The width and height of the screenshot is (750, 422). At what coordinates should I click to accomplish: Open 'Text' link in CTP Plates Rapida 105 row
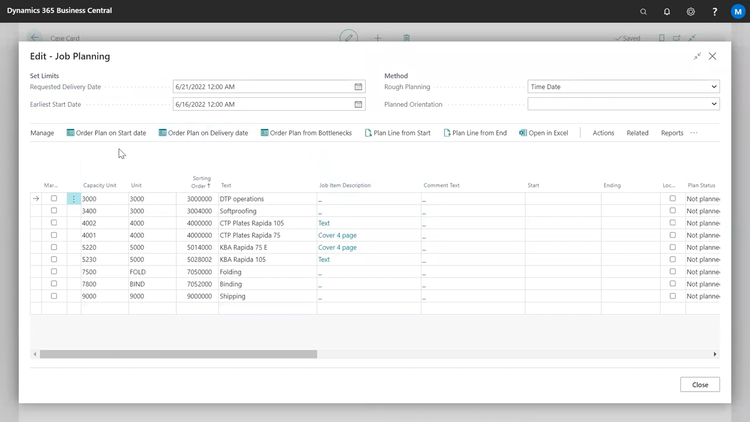click(x=324, y=223)
